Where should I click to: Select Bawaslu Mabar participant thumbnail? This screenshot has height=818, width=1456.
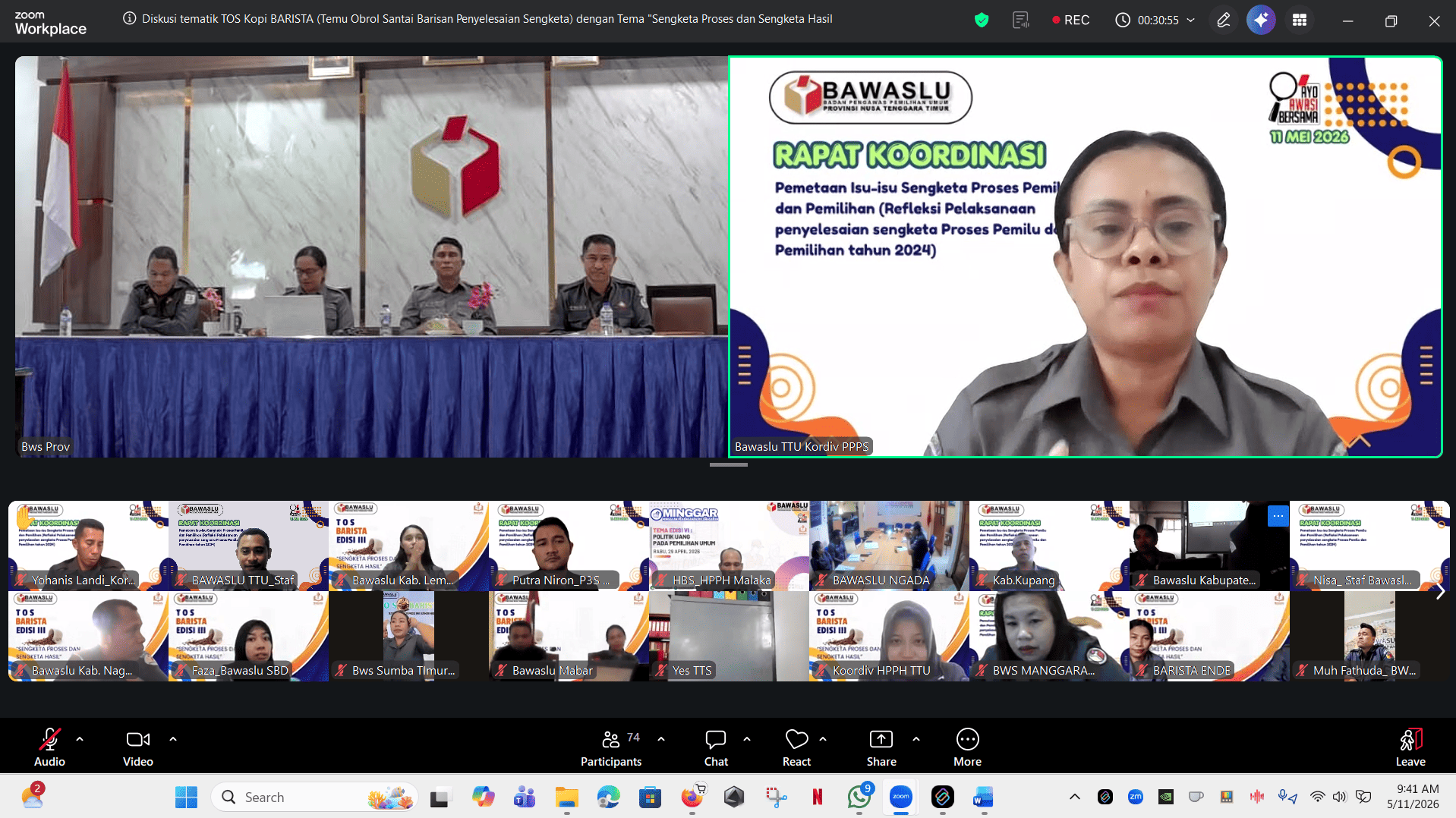[569, 636]
